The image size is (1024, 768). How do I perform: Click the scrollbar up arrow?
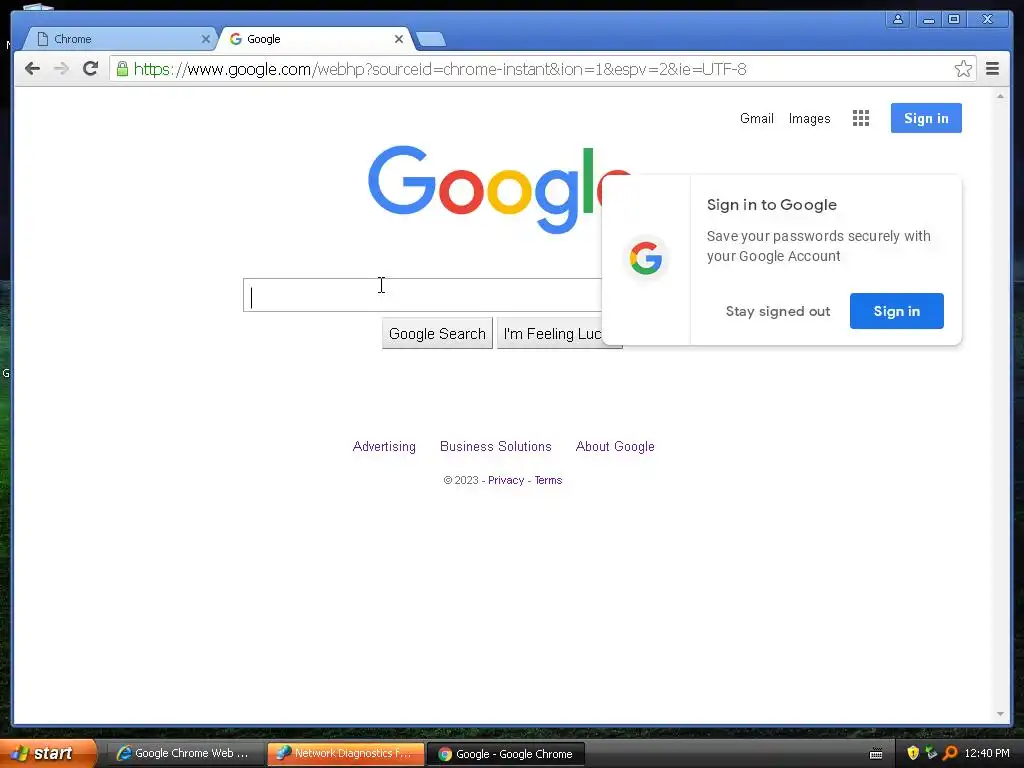(1000, 96)
